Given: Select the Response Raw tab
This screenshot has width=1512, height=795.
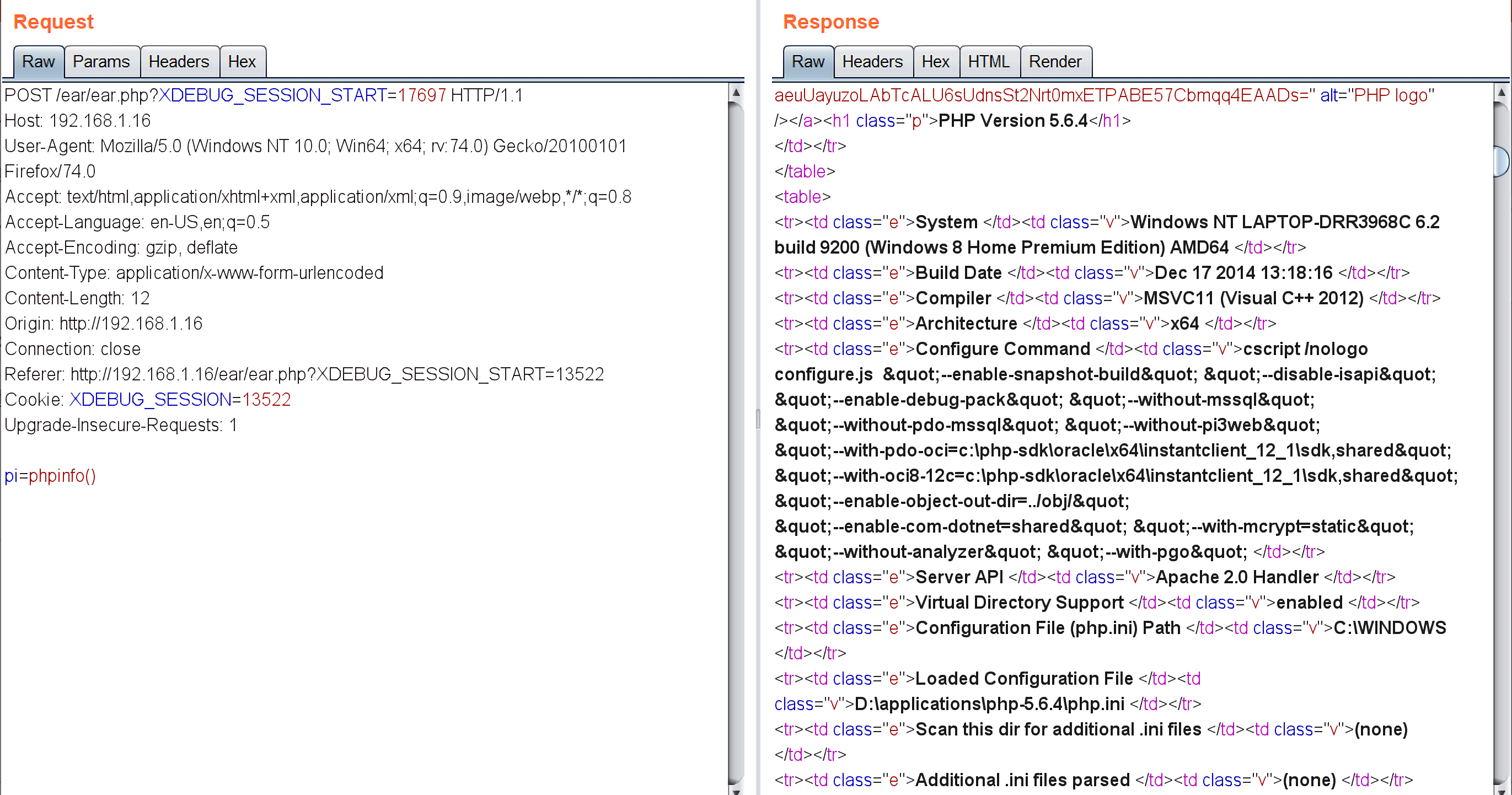Looking at the screenshot, I should pos(808,62).
